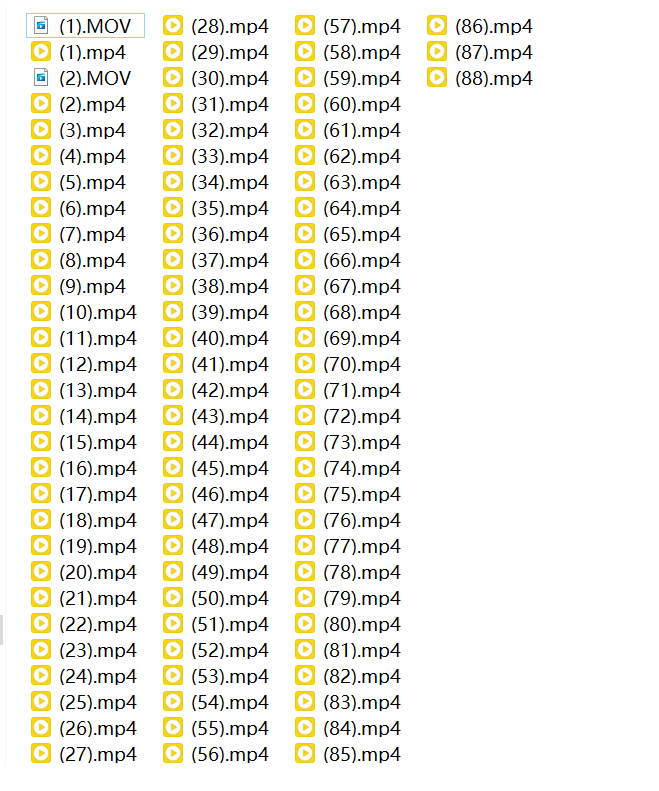
Task: Click the video icon beside (27).mp4
Action: [x=41, y=754]
